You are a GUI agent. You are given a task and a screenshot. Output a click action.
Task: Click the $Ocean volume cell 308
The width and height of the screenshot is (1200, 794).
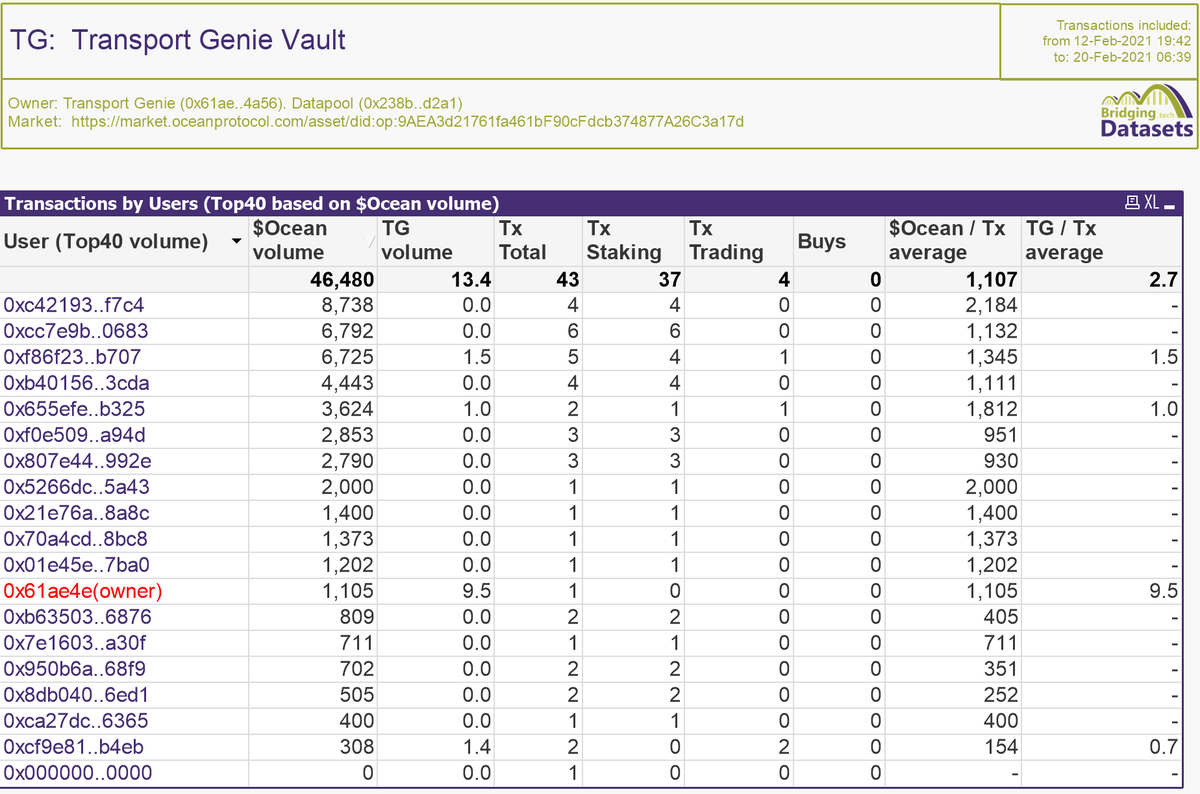point(355,746)
